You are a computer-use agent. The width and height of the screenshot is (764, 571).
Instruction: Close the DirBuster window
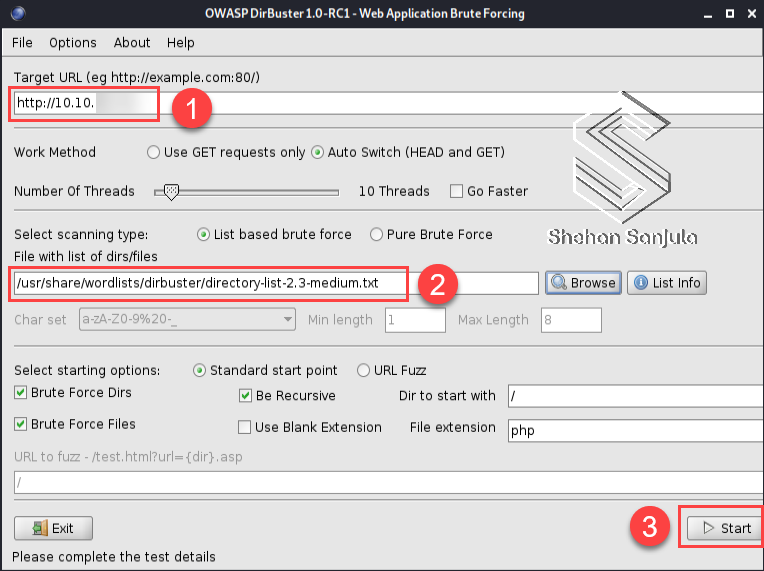click(x=751, y=14)
